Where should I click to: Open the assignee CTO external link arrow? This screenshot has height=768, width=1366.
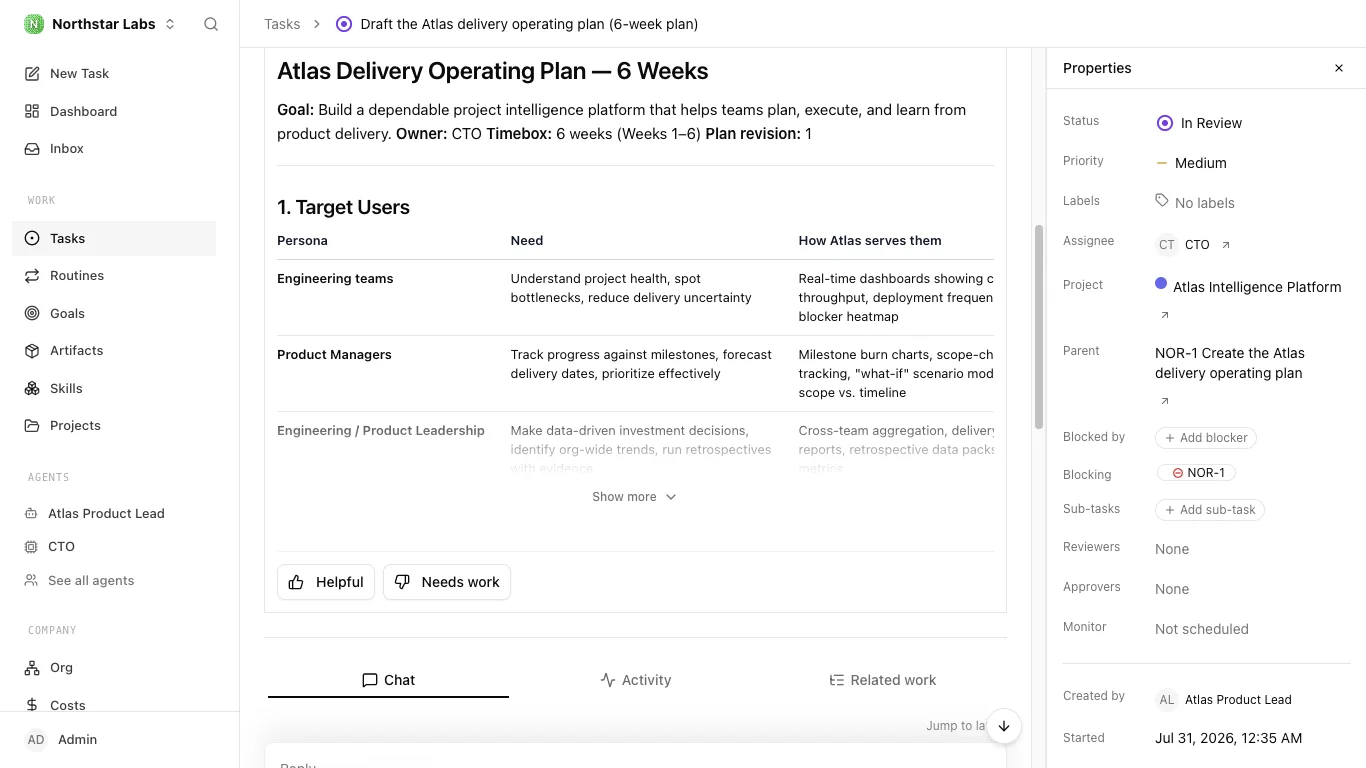(x=1226, y=245)
